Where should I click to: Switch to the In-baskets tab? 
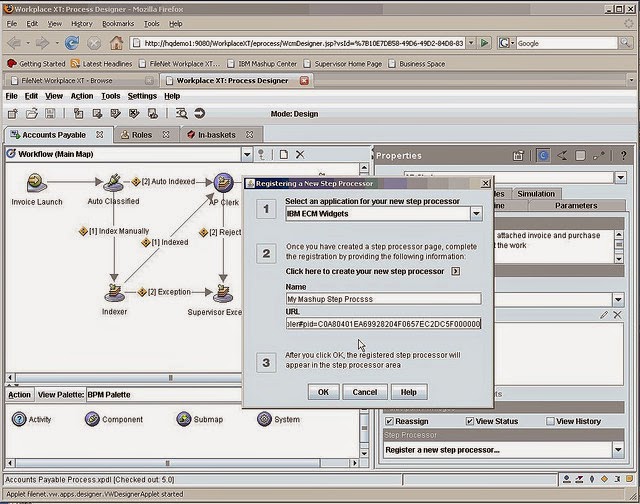tap(216, 135)
